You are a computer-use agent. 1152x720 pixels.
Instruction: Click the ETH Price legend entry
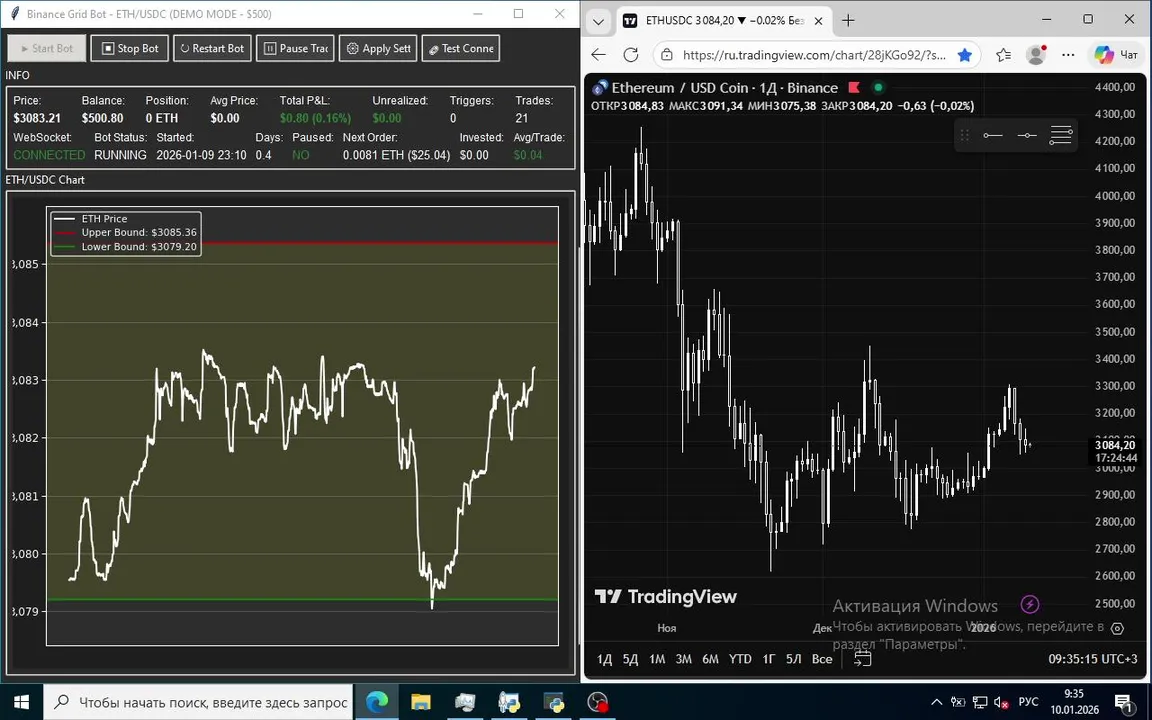(x=104, y=218)
